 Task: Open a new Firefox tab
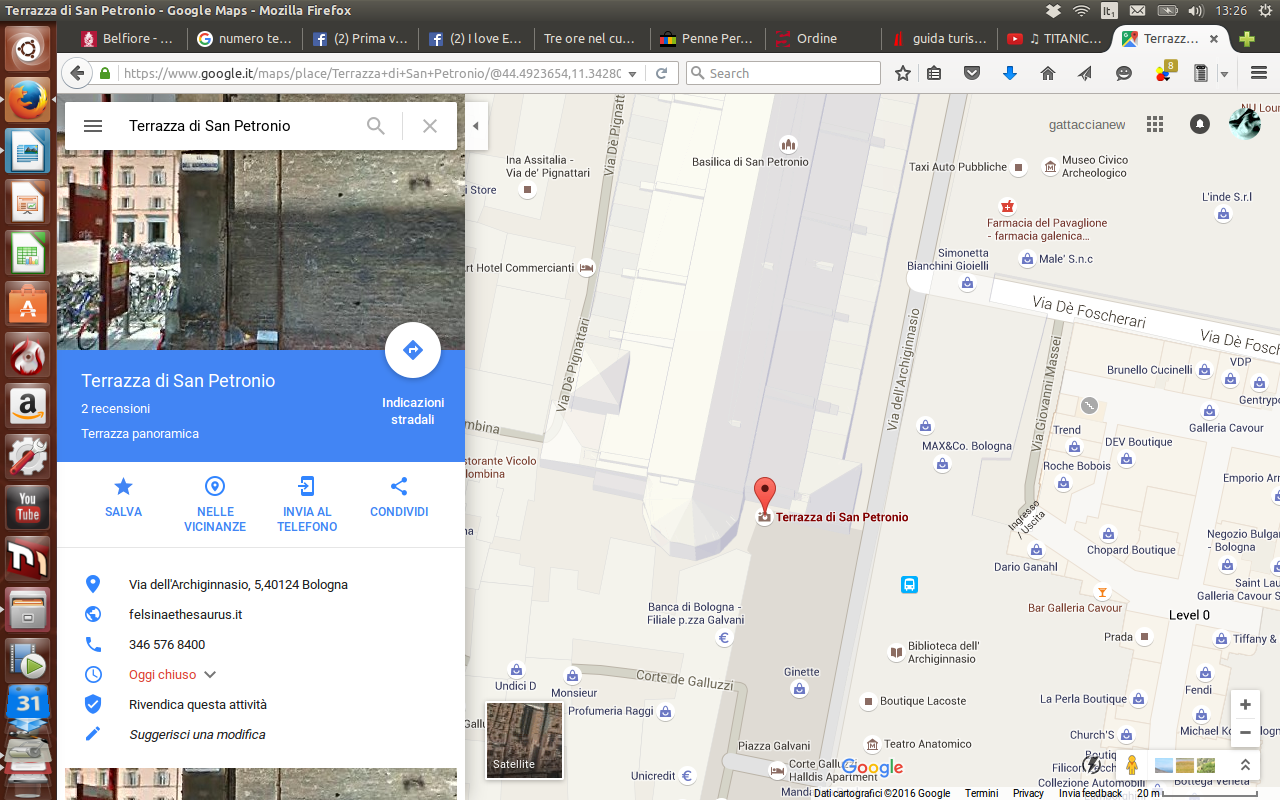(1247, 39)
